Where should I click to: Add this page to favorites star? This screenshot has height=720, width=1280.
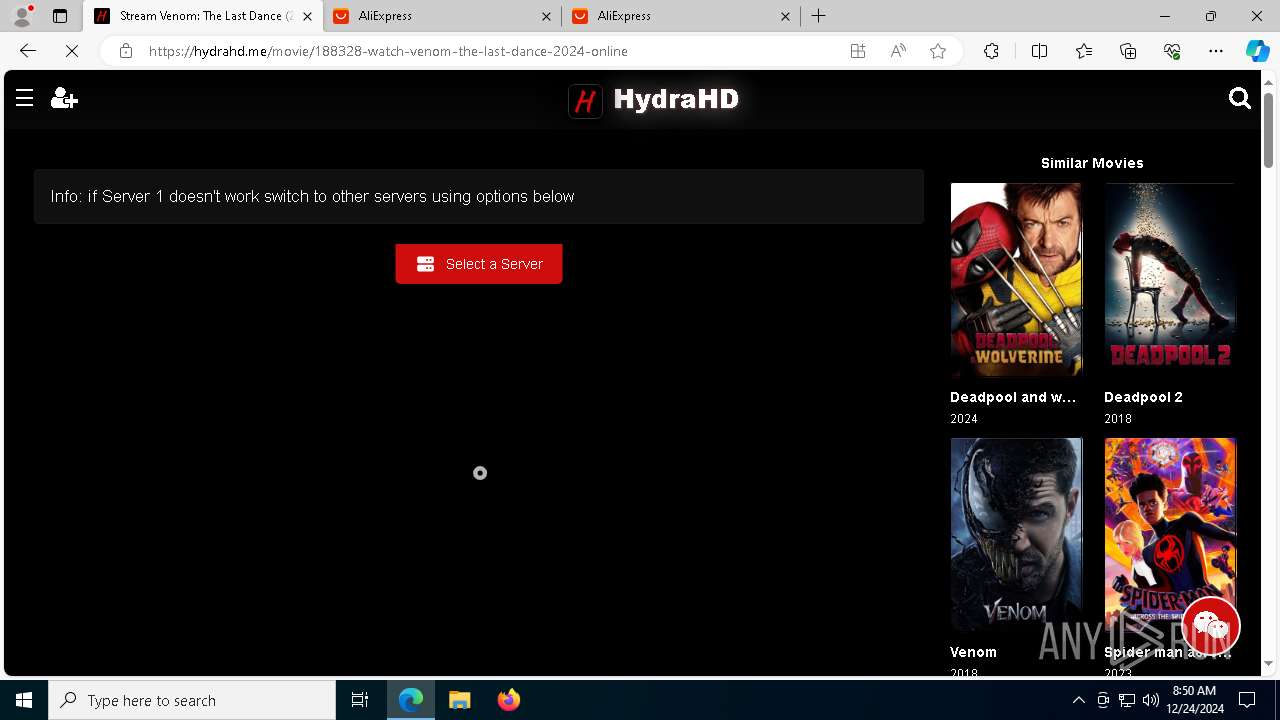[x=938, y=51]
